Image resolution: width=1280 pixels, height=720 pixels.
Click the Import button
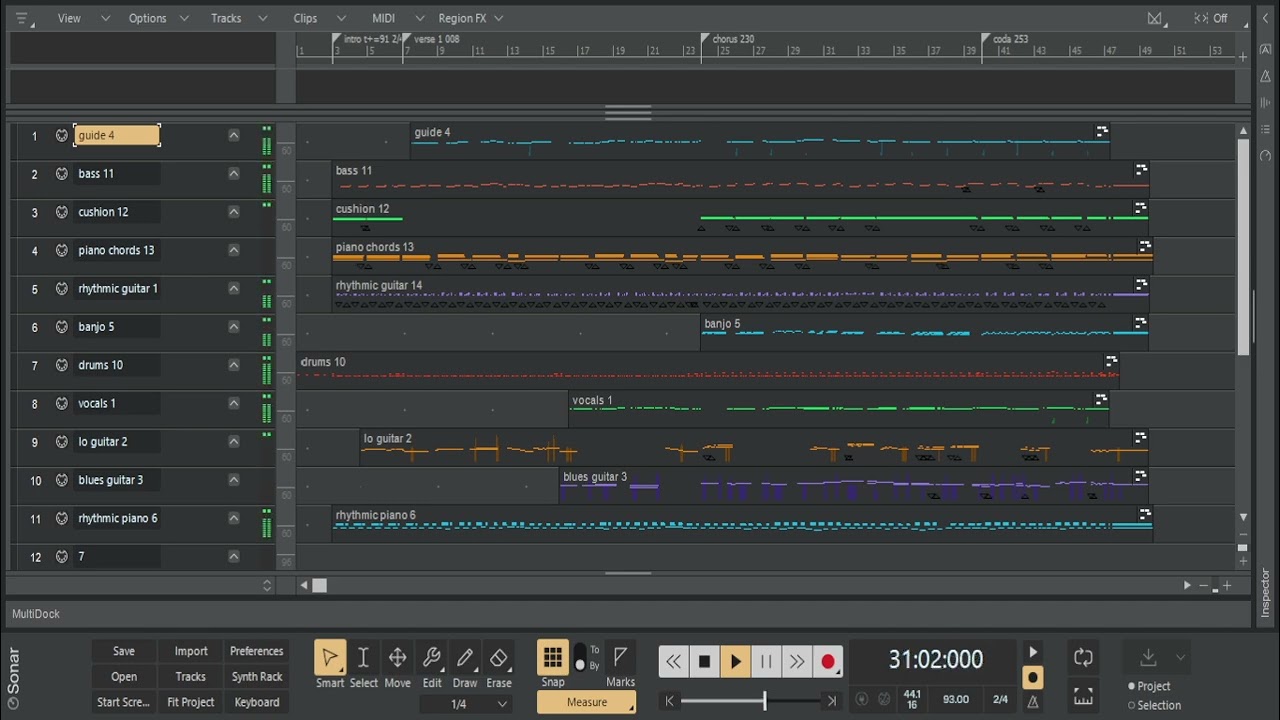pyautogui.click(x=191, y=651)
